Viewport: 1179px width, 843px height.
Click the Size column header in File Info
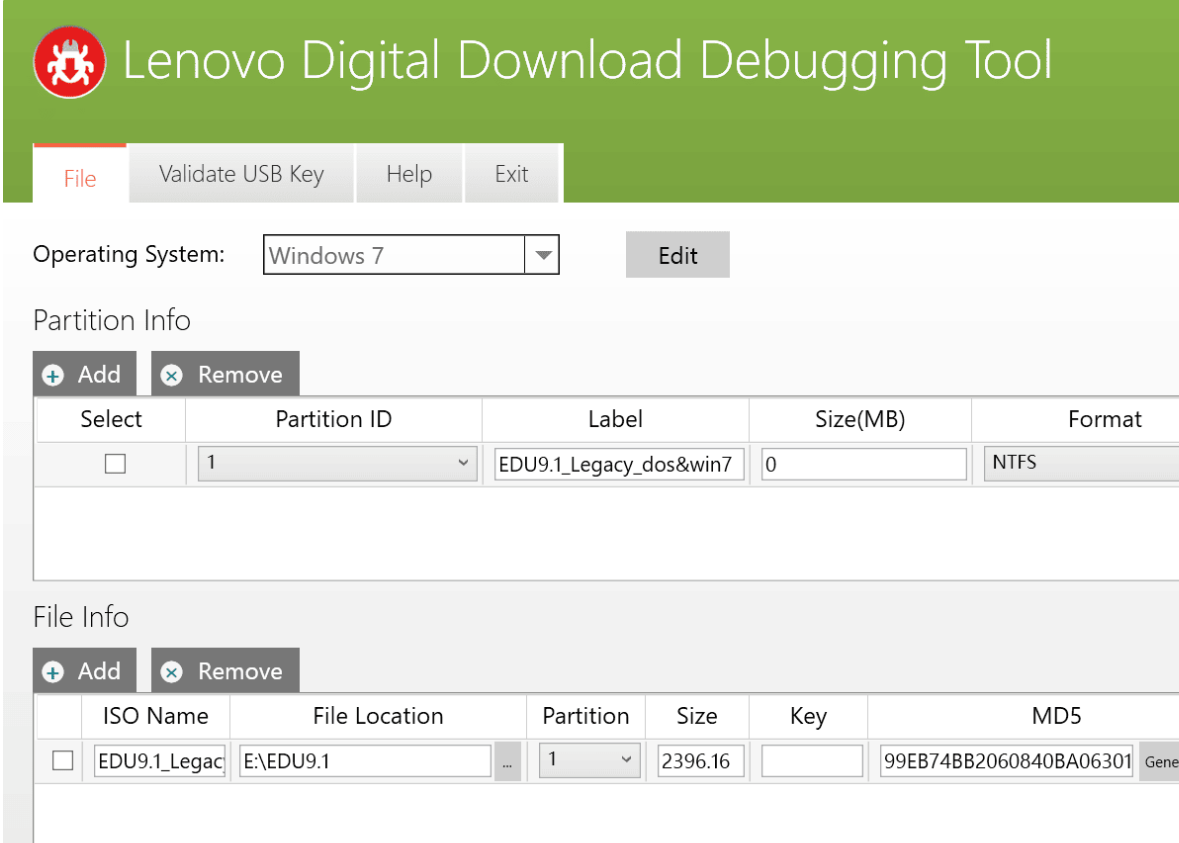[x=697, y=716]
